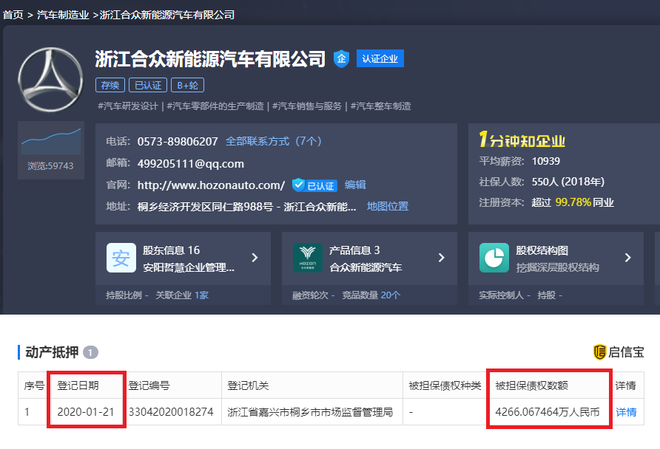Click the 认证企业 button
This screenshot has height=449, width=660.
tap(380, 58)
